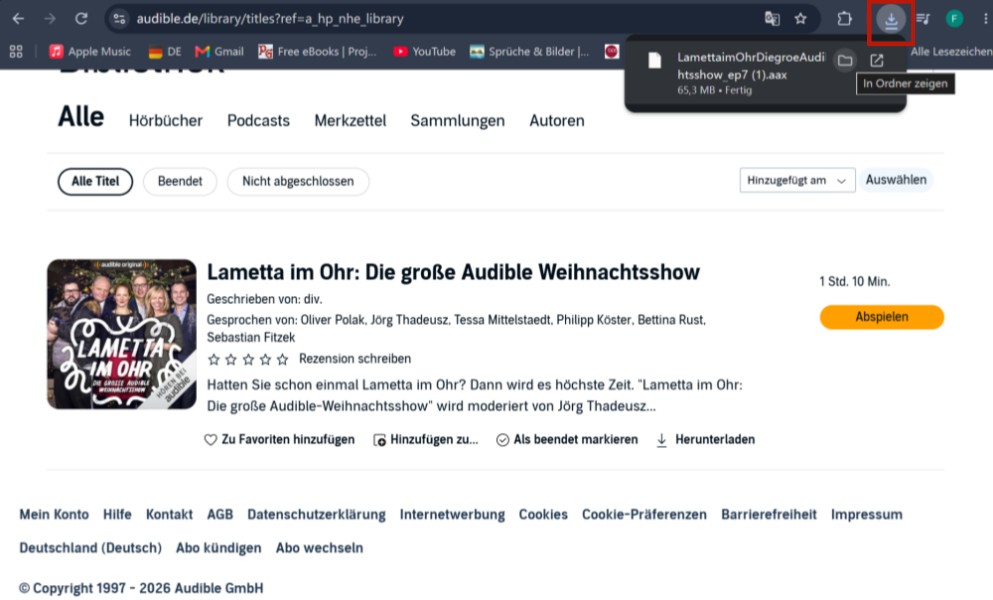The height and width of the screenshot is (600, 993).
Task: Click the Lametta im Ohr cover thumbnail
Action: (122, 334)
